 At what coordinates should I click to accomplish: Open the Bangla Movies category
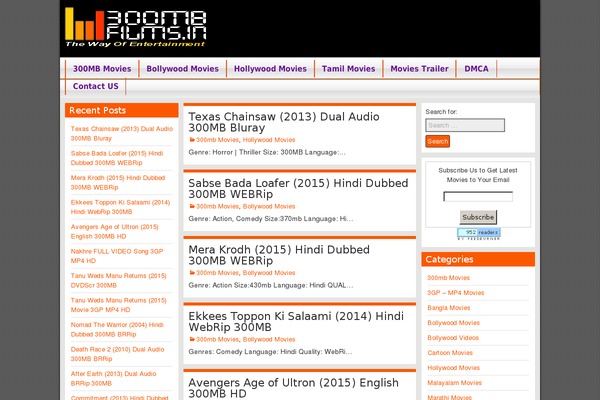[448, 308]
